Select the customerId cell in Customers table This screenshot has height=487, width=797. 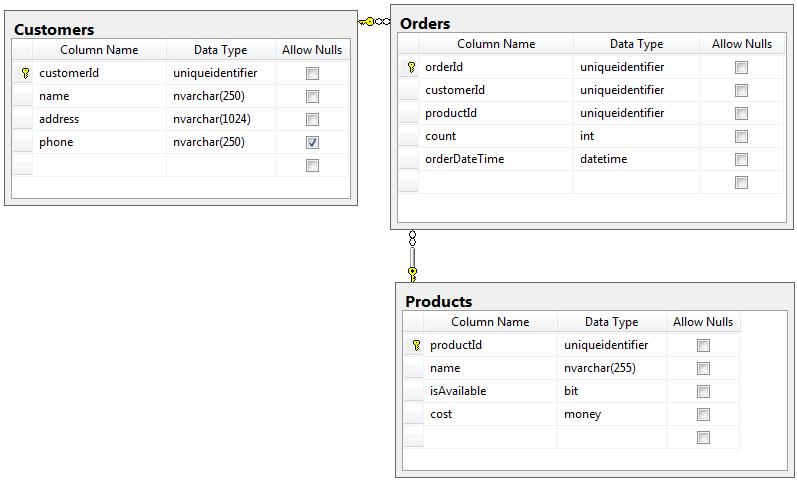point(99,73)
